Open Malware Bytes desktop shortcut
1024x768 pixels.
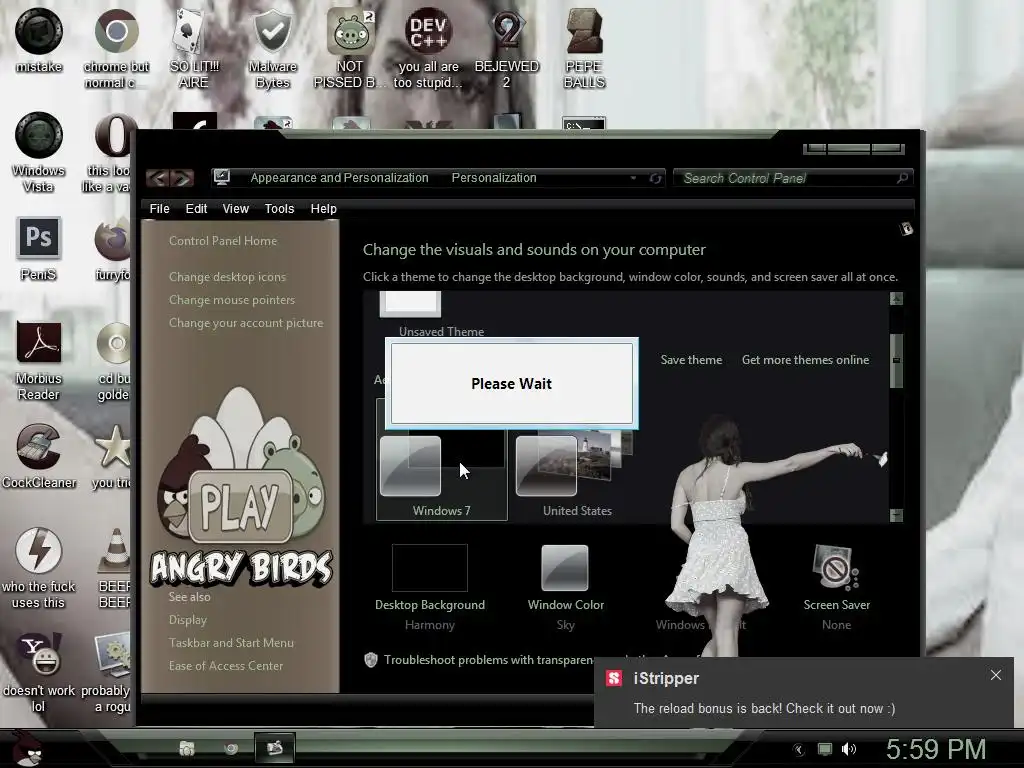(x=272, y=48)
